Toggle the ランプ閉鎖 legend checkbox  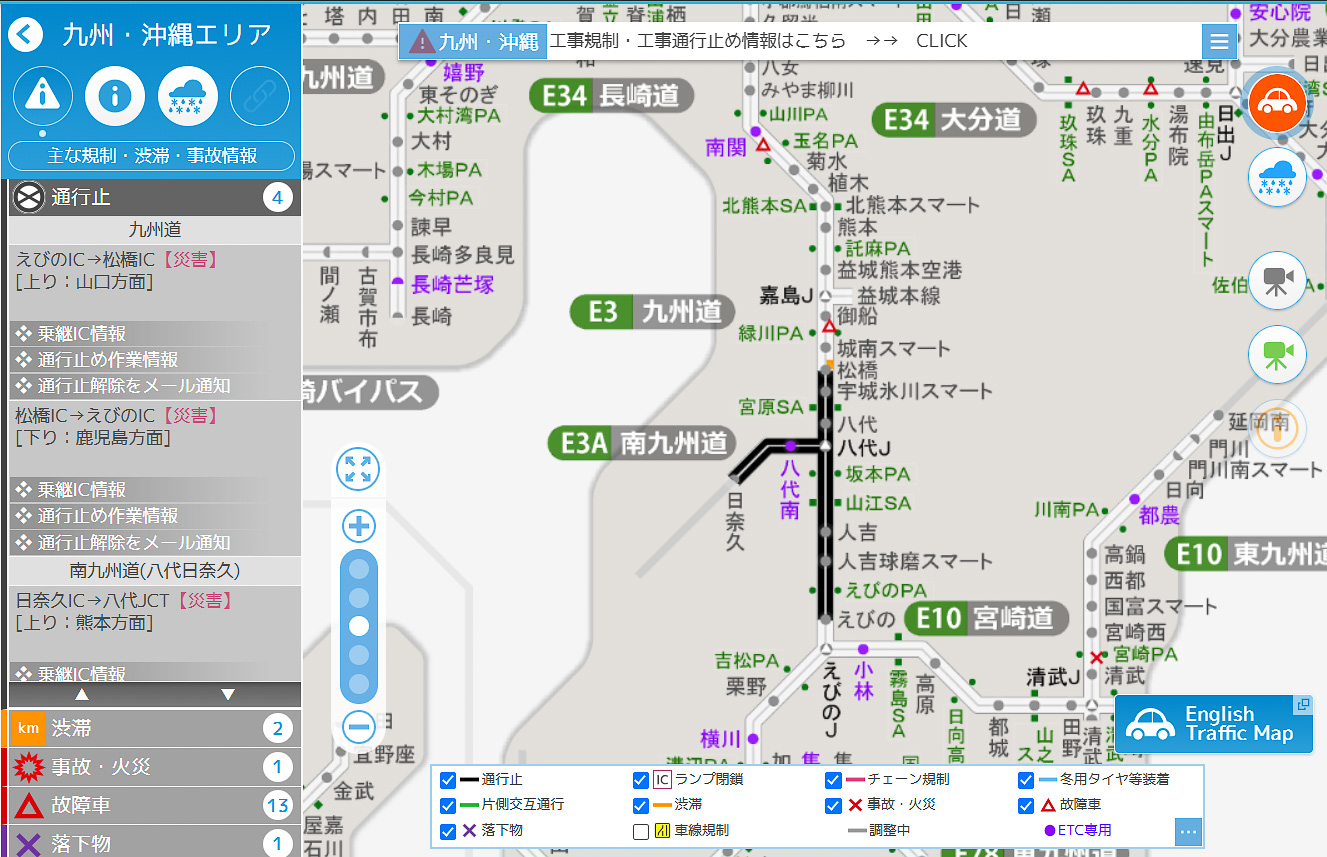tap(641, 780)
